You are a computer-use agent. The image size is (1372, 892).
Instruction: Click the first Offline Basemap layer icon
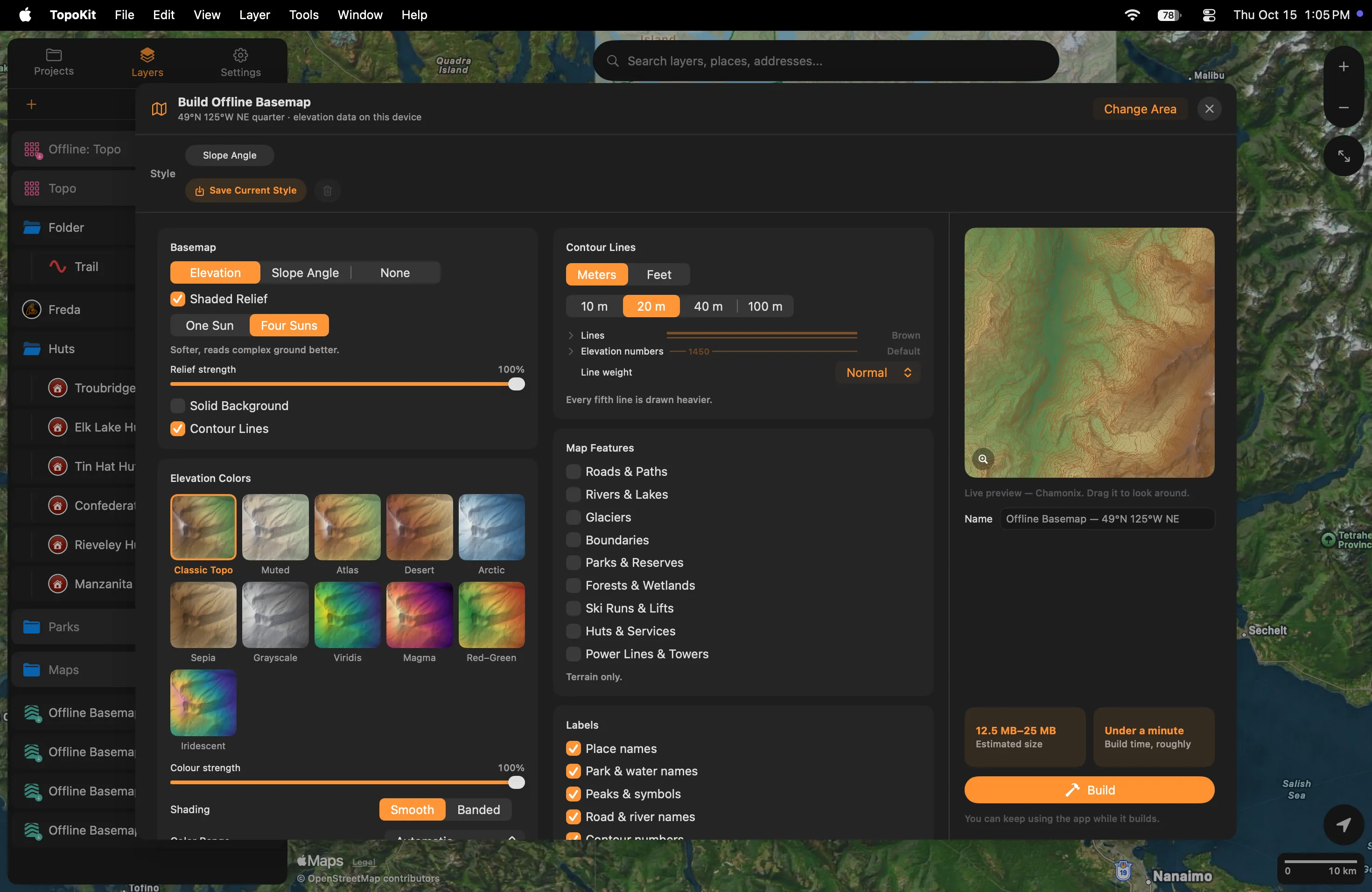click(33, 713)
